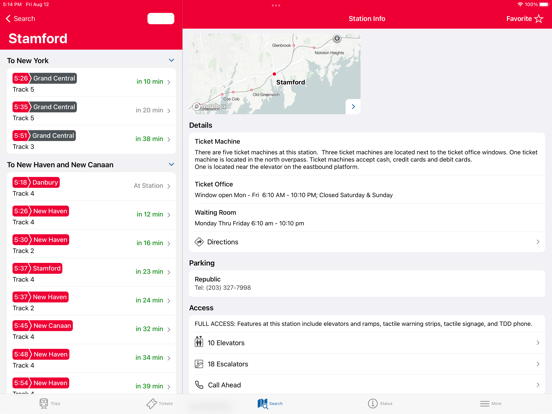Viewport: 552px width, 414px height.
Task: Click chevron on the in 39 min row
Action: tap(169, 387)
